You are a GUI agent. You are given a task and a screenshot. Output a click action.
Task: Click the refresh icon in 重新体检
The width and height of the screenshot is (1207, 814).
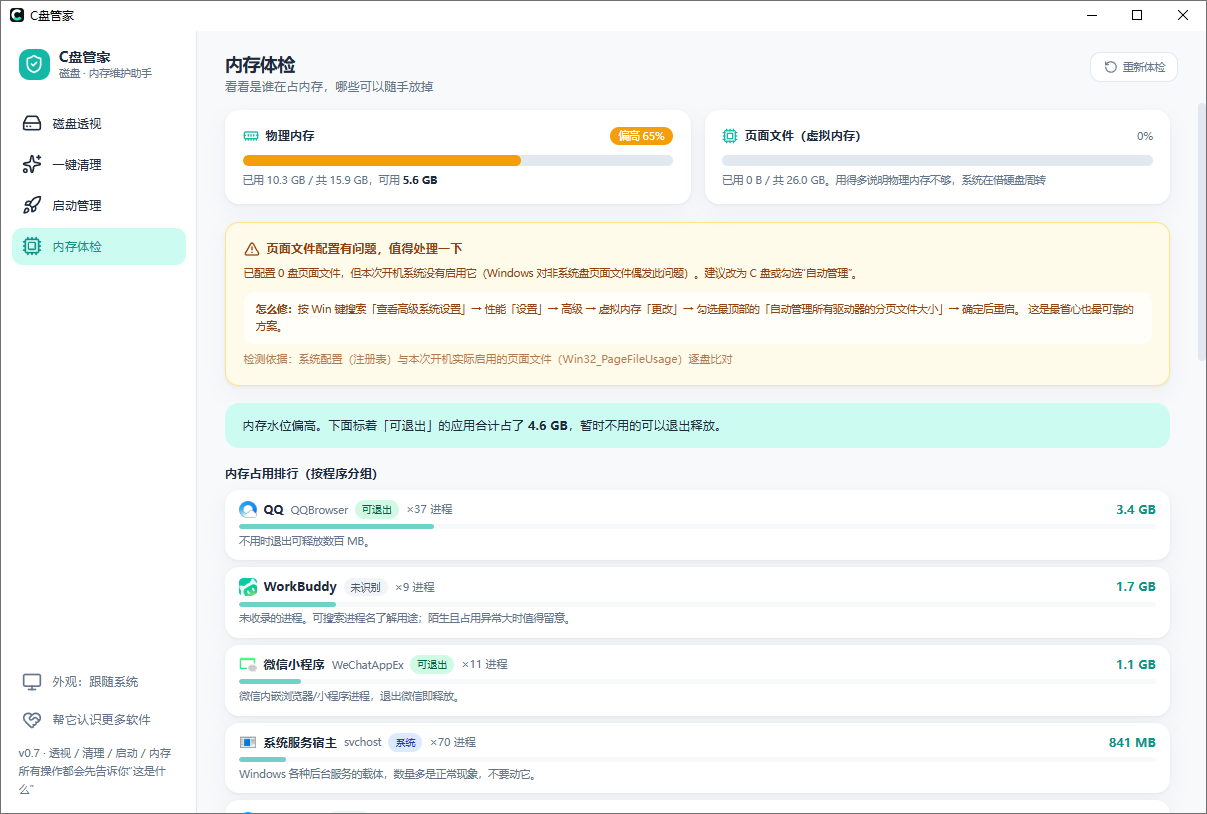pos(1110,67)
